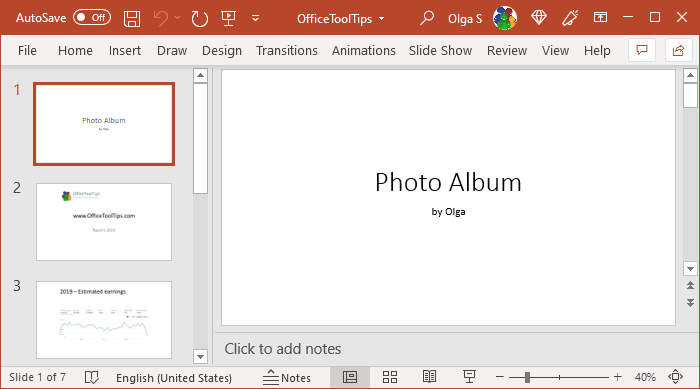Switch to Slide Sorter view icon
700x389 pixels.
coord(390,377)
